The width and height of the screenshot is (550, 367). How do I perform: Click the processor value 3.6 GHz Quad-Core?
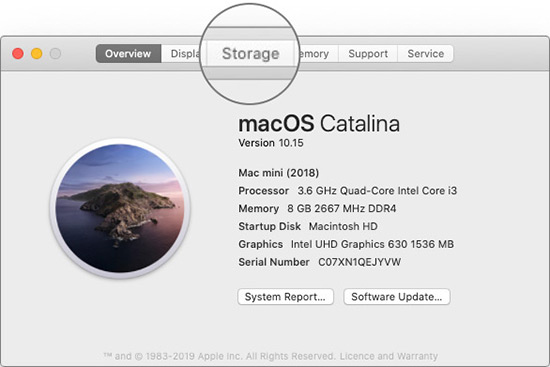[x=377, y=191]
